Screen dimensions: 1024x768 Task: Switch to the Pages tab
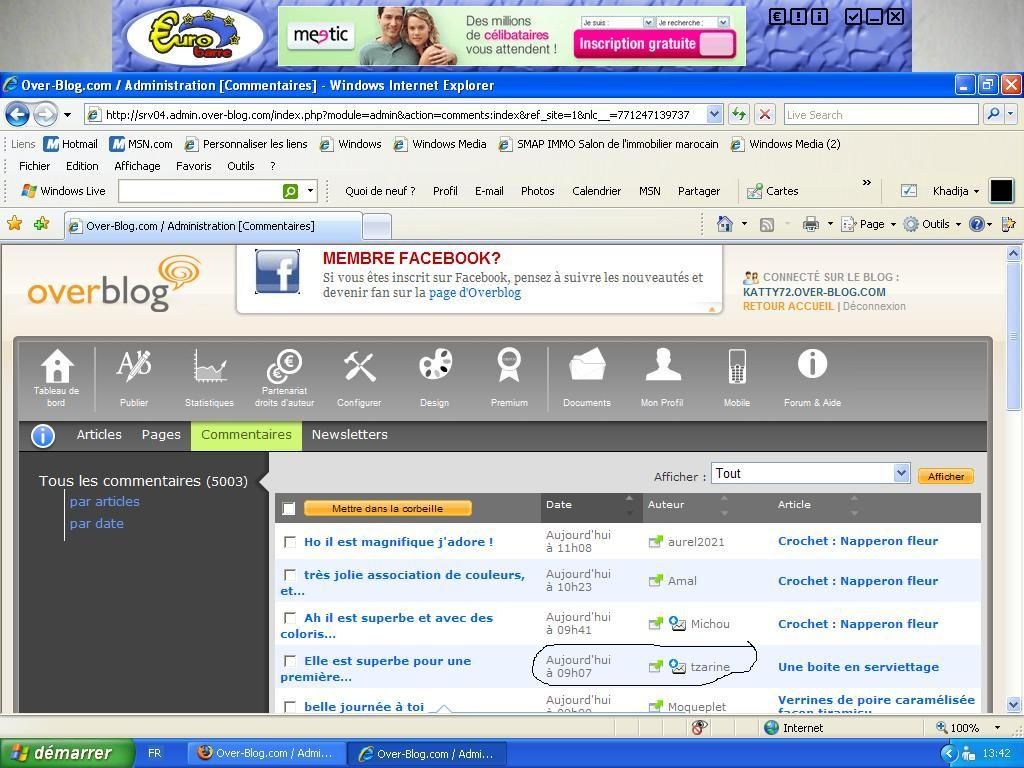point(161,435)
